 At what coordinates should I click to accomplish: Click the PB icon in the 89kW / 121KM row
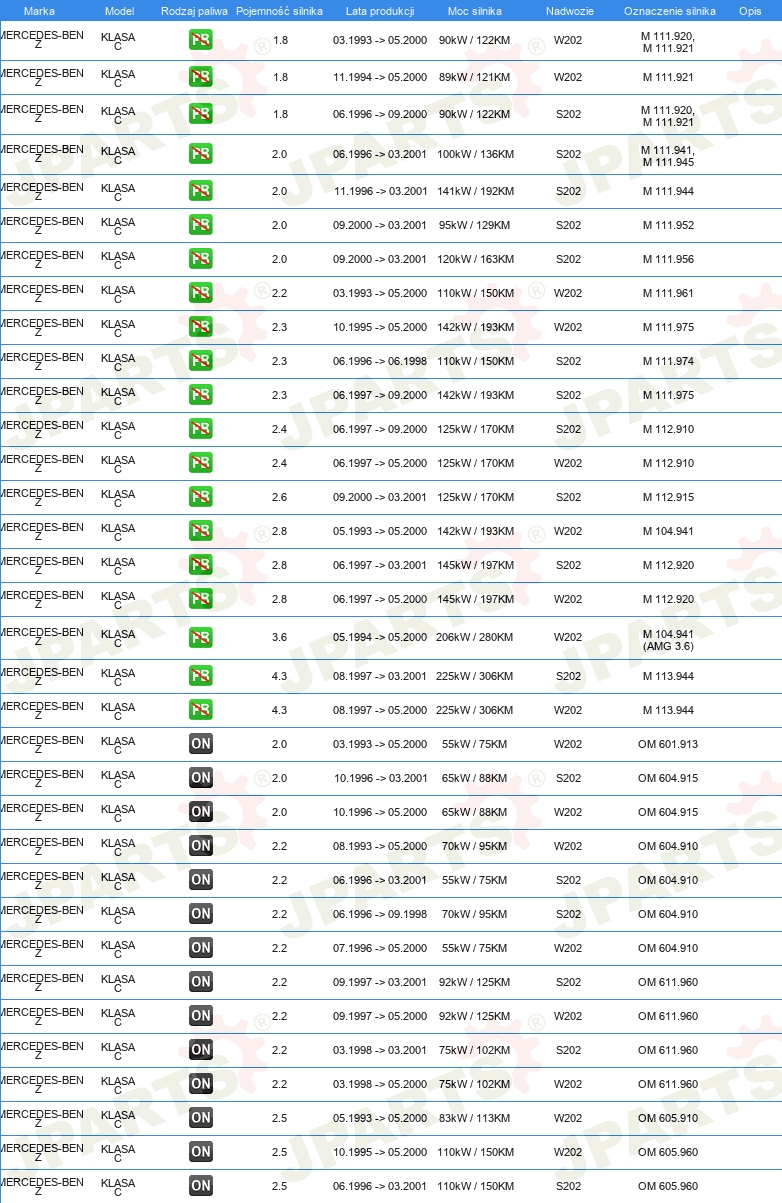[201, 77]
